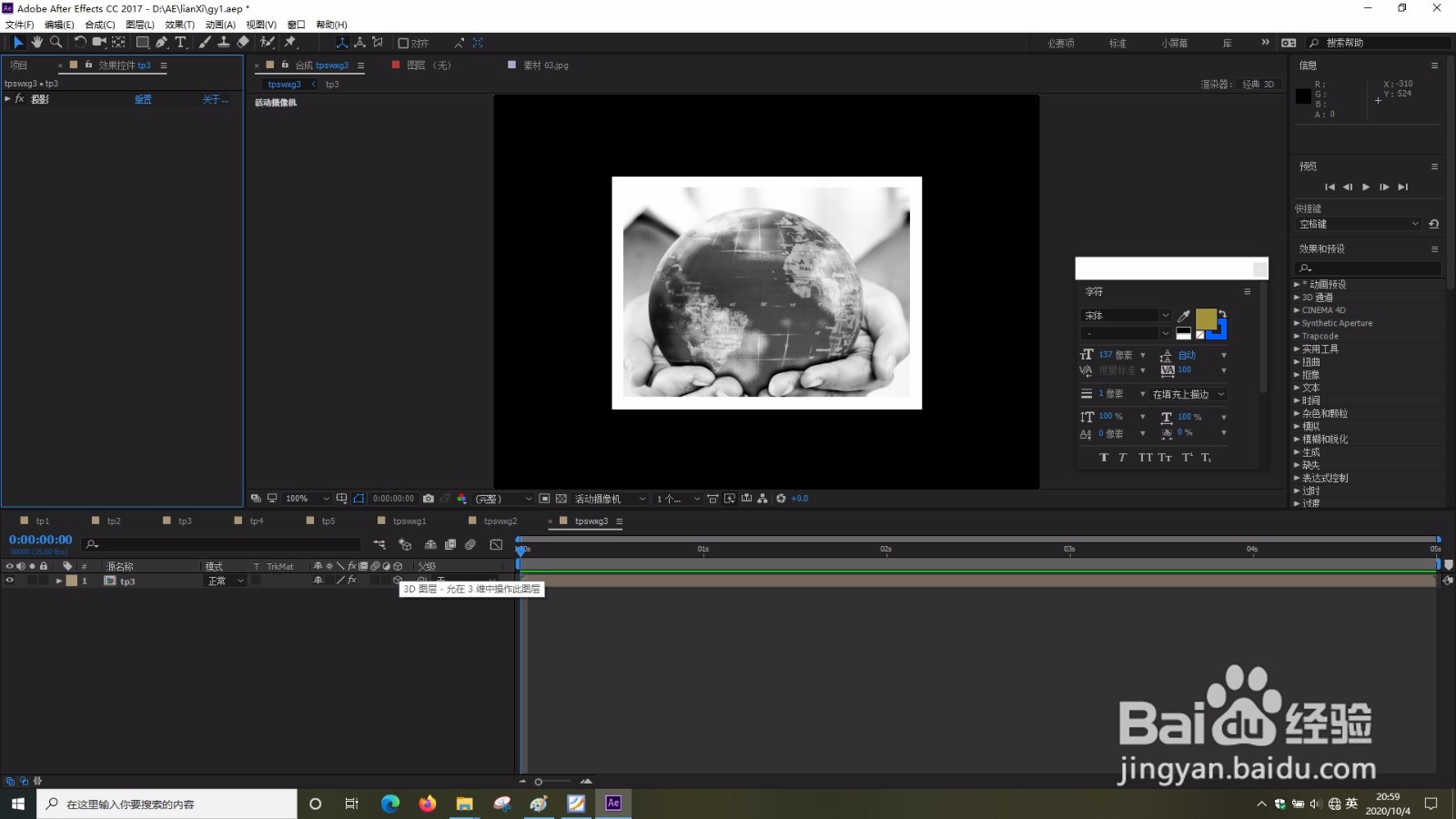Switch to tp1 timeline tab
This screenshot has height=819, width=1456.
pos(42,521)
